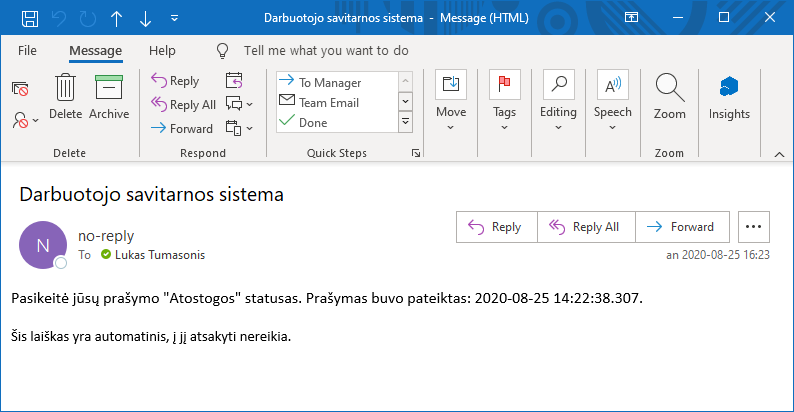Delete this email message
The image size is (794, 412).
[66, 97]
